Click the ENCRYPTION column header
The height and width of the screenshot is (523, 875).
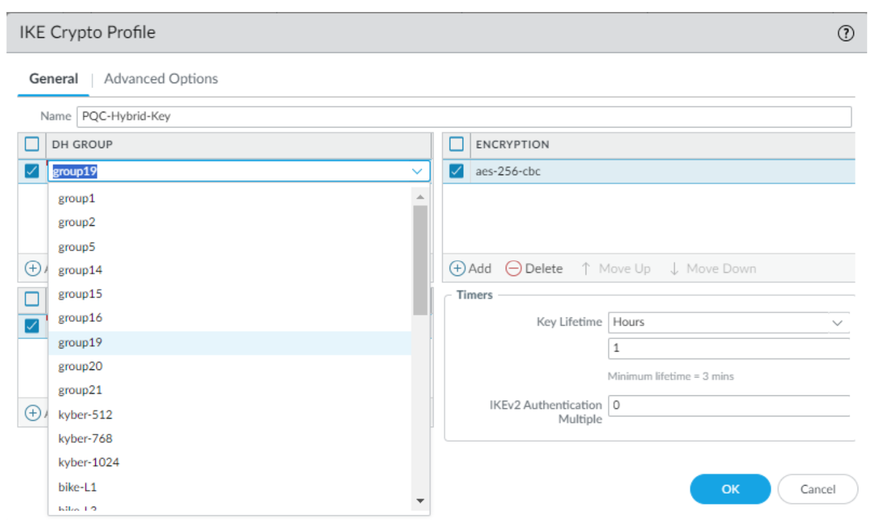(663, 145)
